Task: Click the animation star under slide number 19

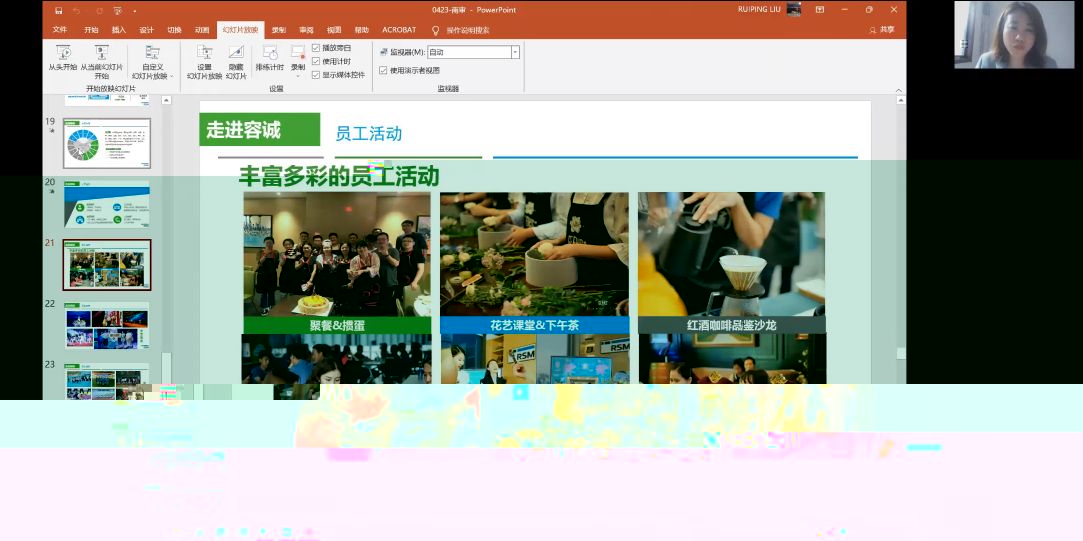Action: [51, 130]
